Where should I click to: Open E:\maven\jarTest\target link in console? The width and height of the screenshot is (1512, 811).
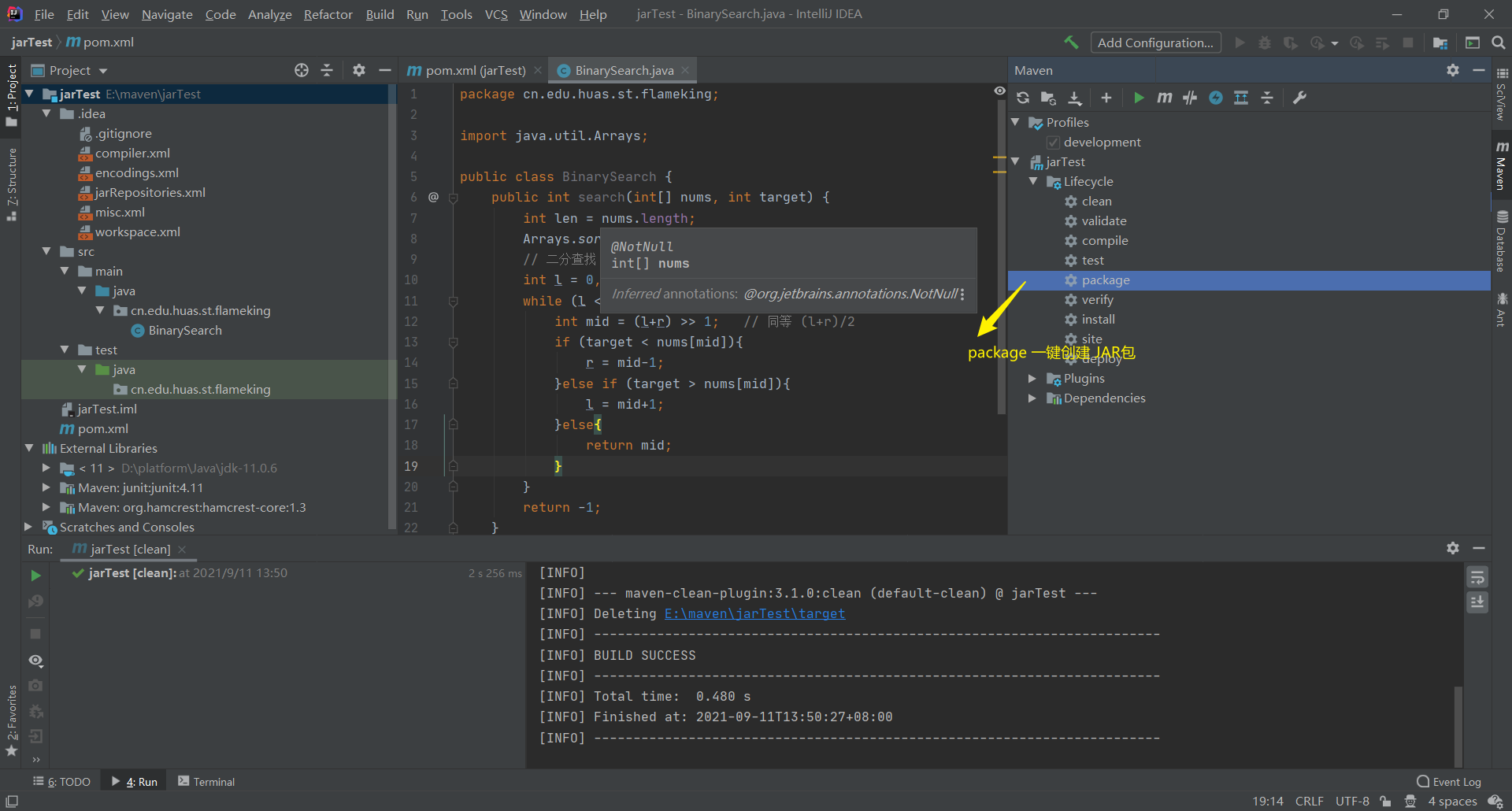click(x=754, y=613)
